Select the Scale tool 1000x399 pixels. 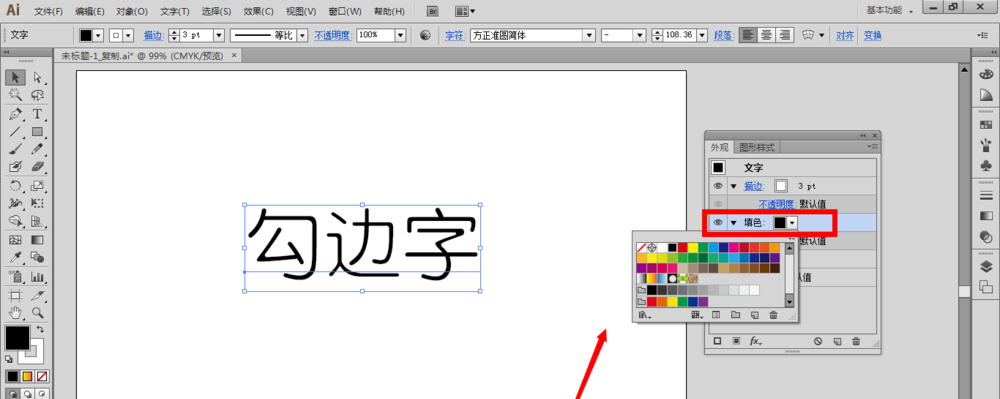(37, 186)
